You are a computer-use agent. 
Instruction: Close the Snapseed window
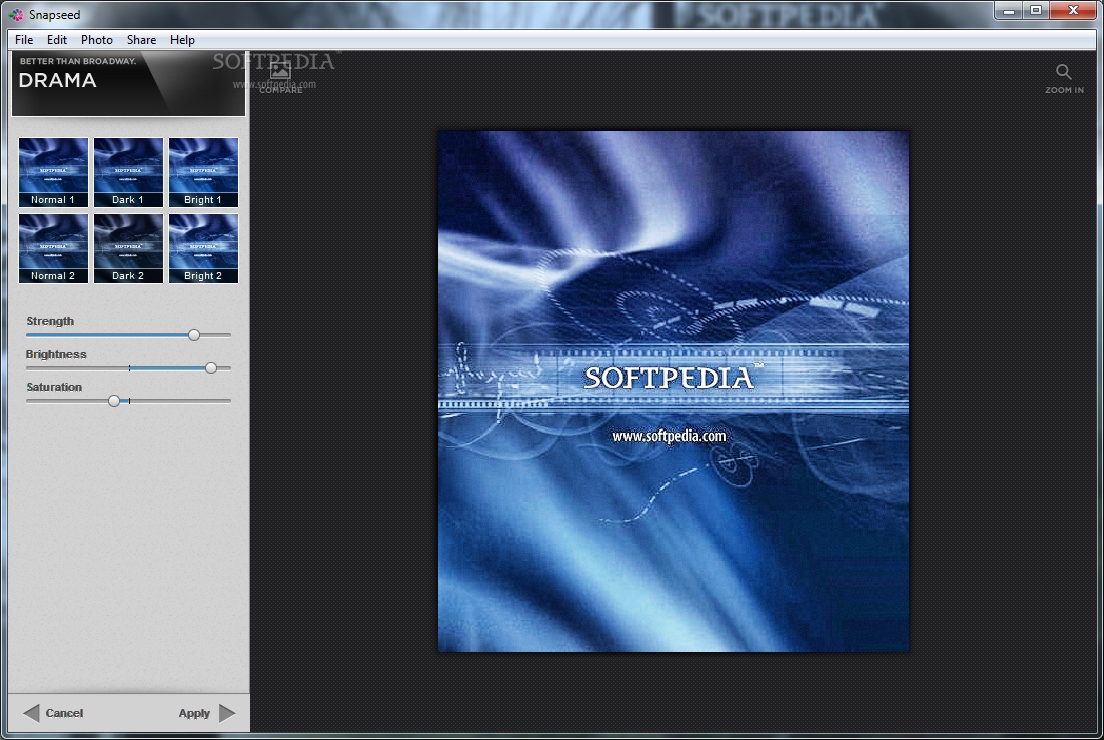(1073, 11)
